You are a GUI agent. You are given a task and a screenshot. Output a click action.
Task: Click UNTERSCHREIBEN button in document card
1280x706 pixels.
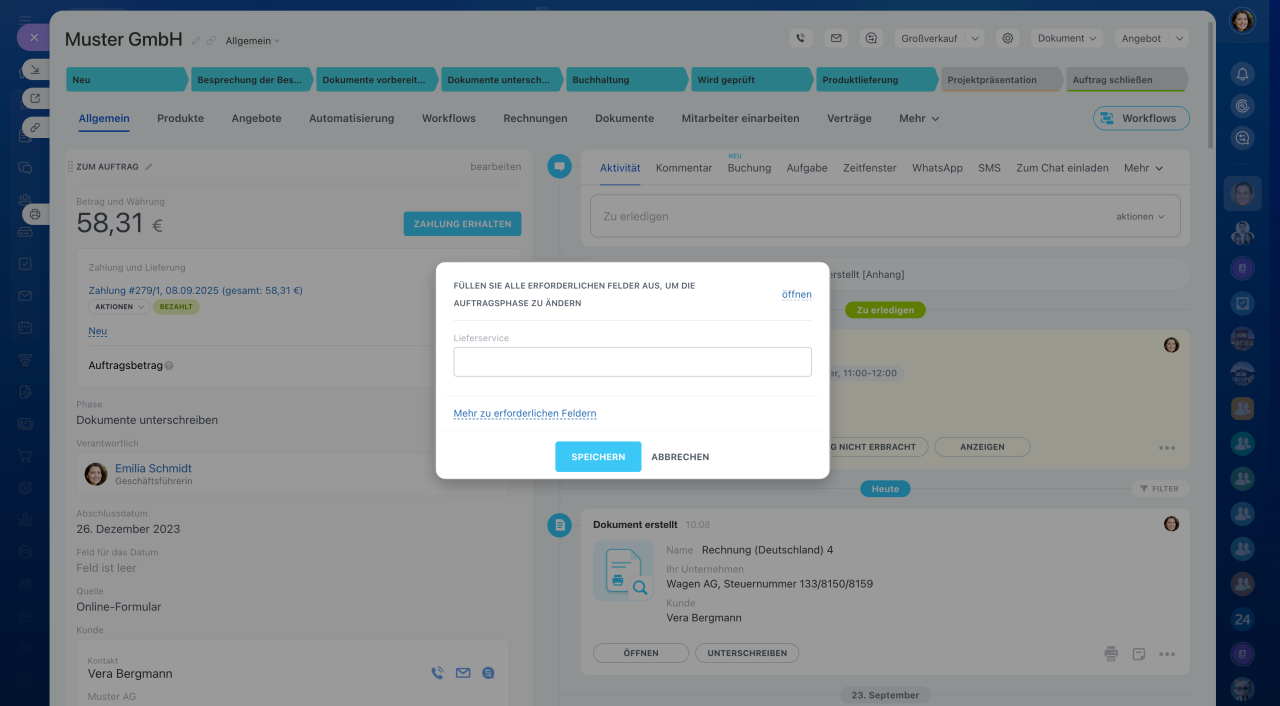point(747,653)
